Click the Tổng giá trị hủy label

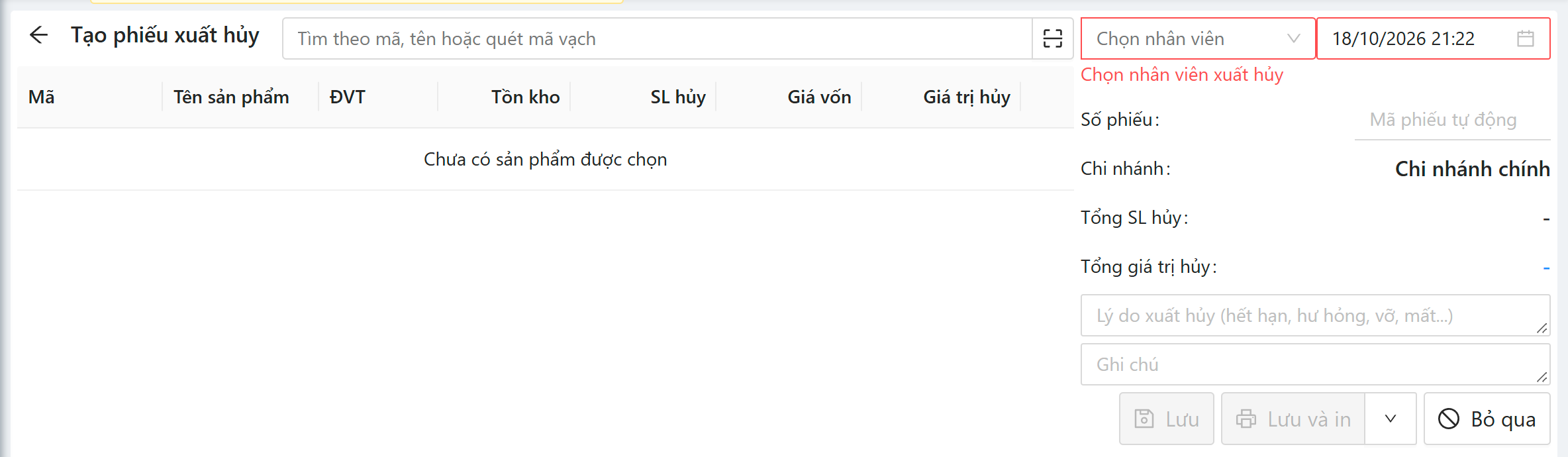pos(1149,266)
